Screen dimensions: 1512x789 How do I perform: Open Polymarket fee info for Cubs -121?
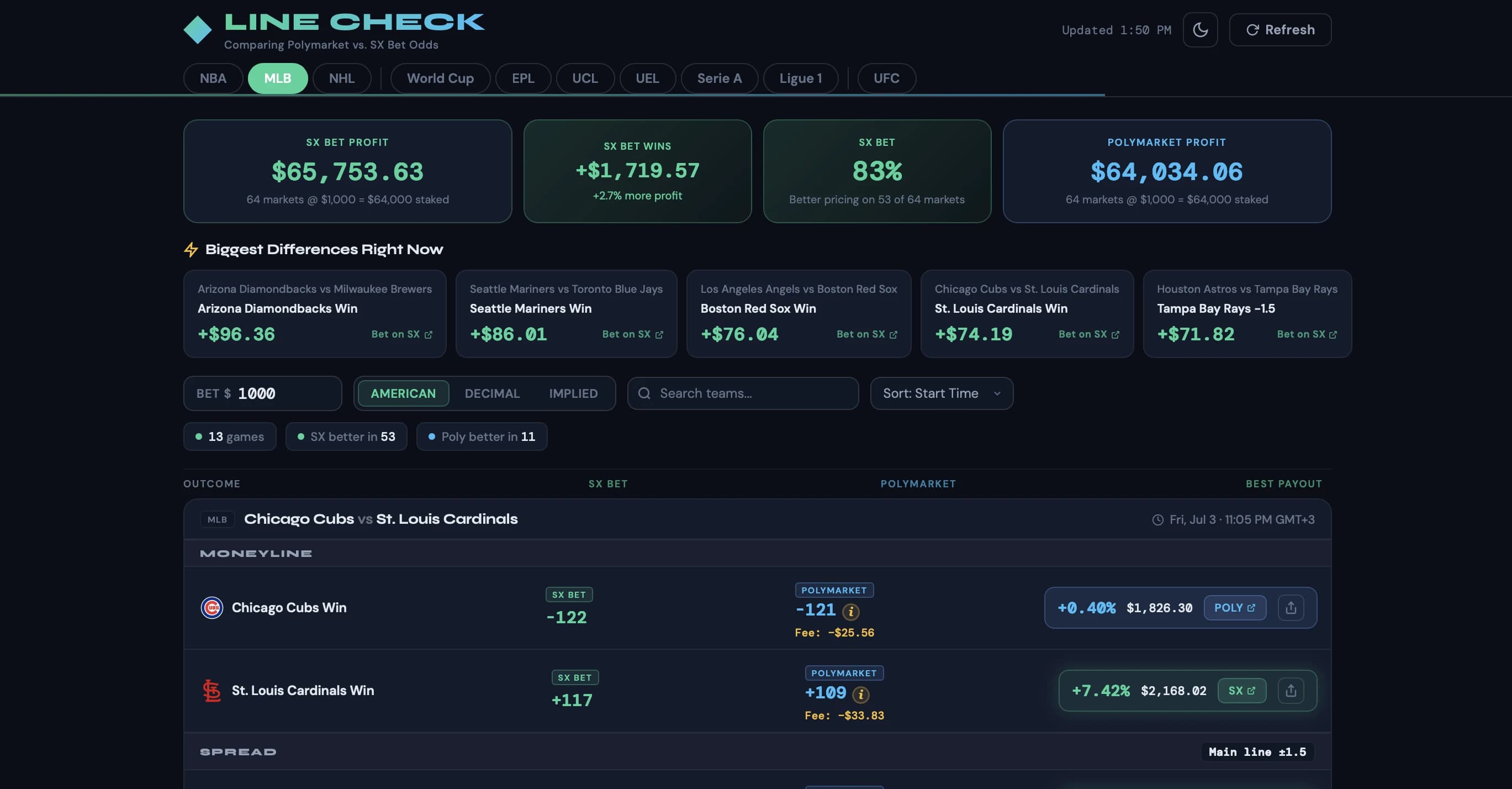(850, 612)
